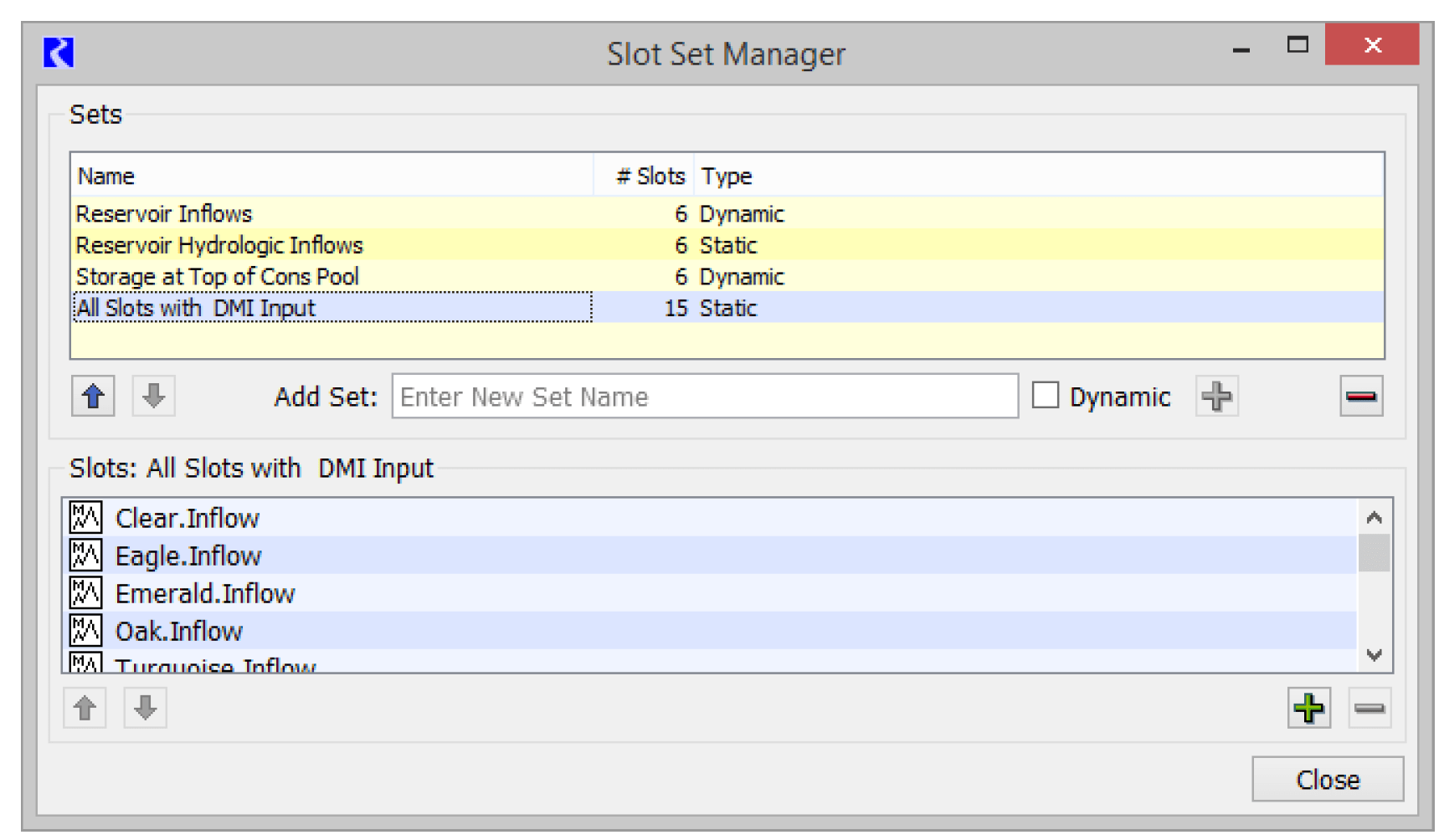
Task: Click the red minus to delete the selected set
Action: click(1360, 397)
